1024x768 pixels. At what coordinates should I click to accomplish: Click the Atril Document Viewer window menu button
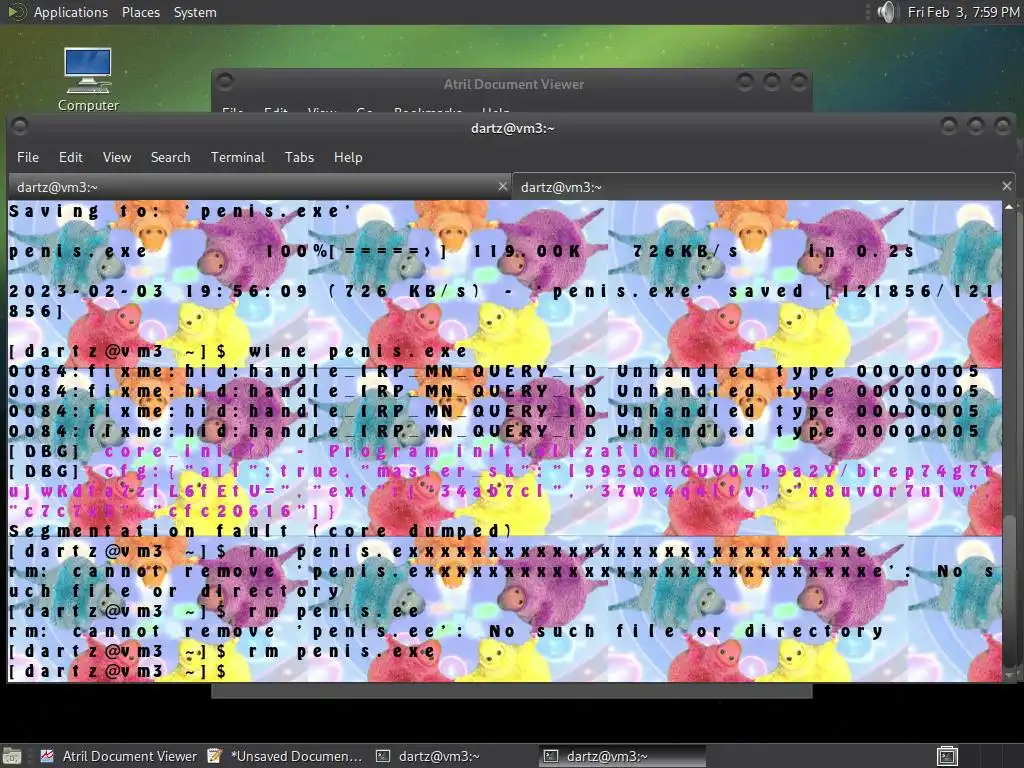[x=225, y=82]
